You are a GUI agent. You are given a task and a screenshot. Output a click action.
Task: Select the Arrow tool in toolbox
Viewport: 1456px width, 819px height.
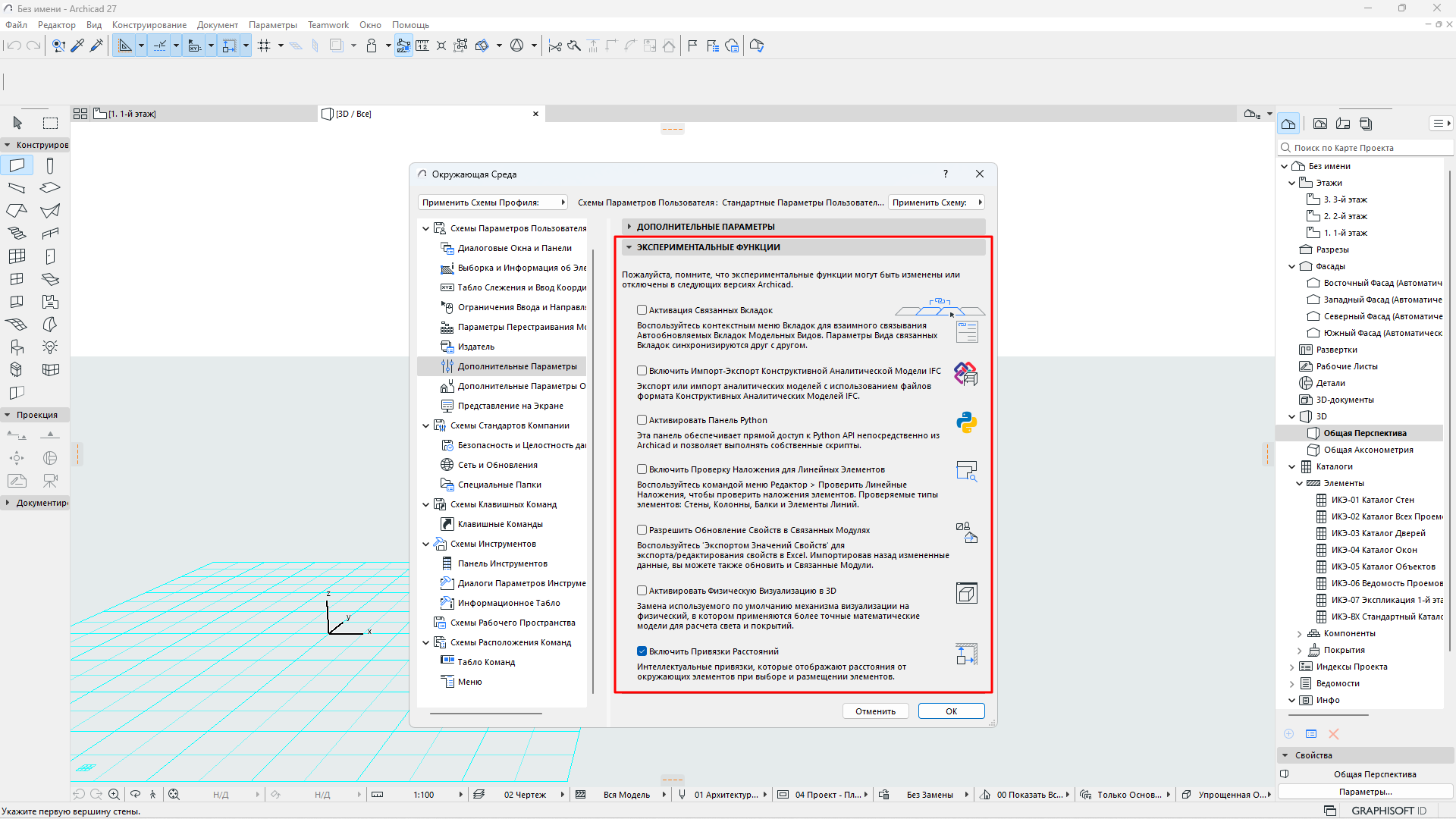click(x=17, y=123)
